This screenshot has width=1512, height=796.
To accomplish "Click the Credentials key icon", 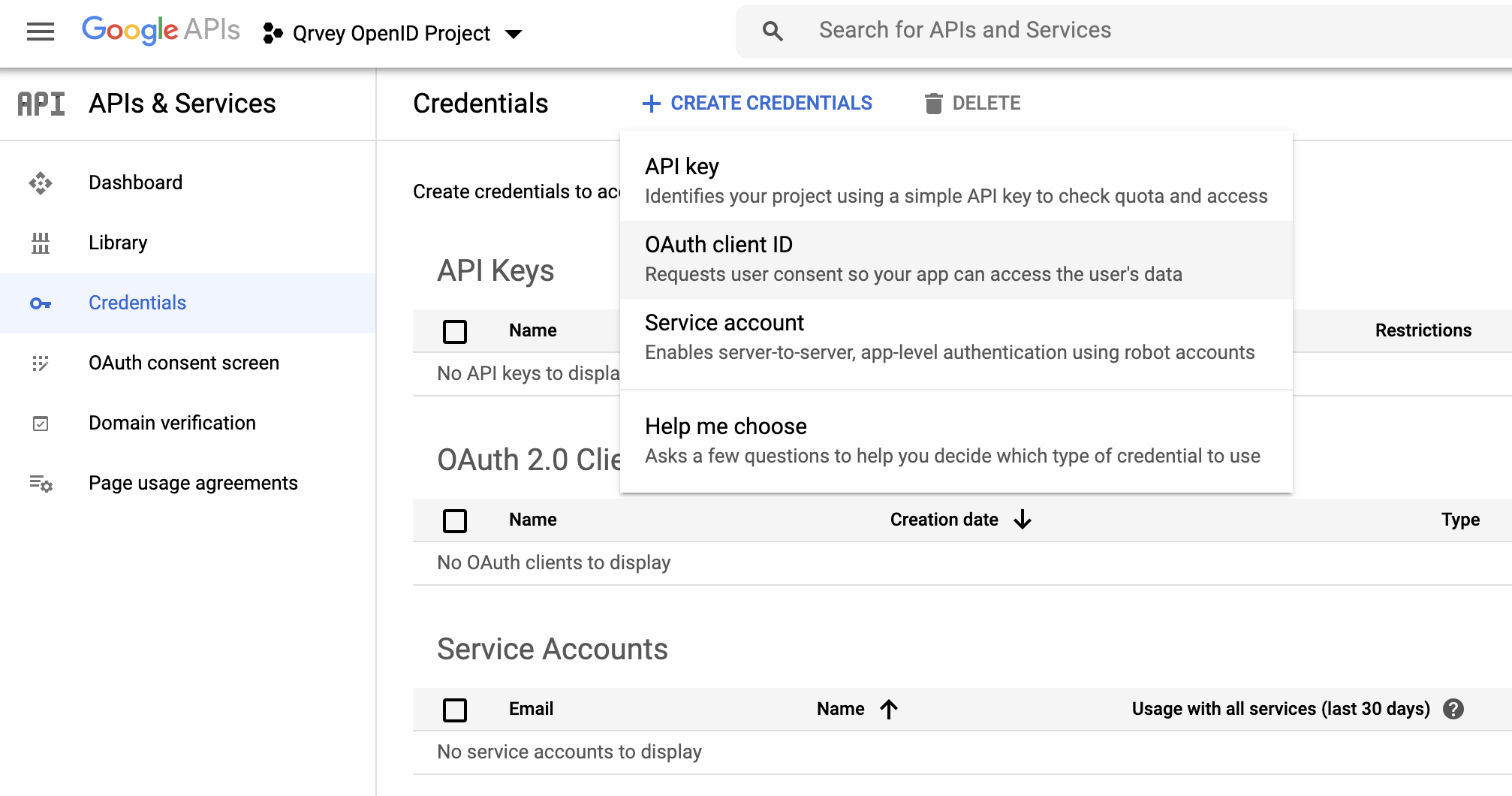I will (x=41, y=303).
